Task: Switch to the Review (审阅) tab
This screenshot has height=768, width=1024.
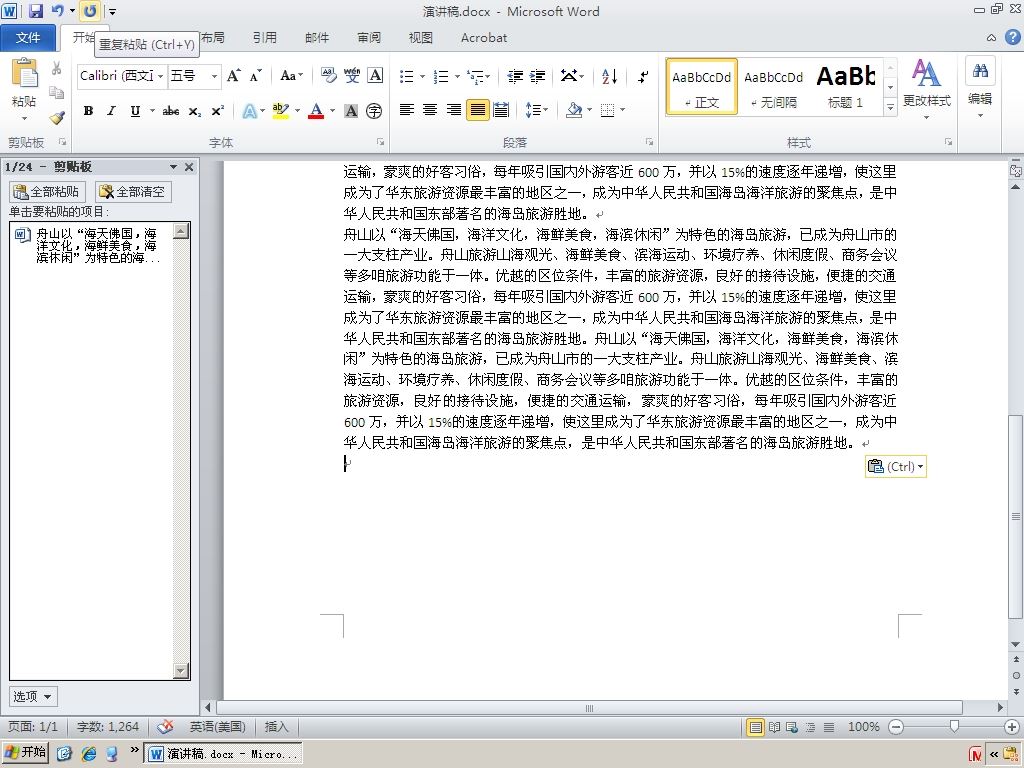Action: 369,38
